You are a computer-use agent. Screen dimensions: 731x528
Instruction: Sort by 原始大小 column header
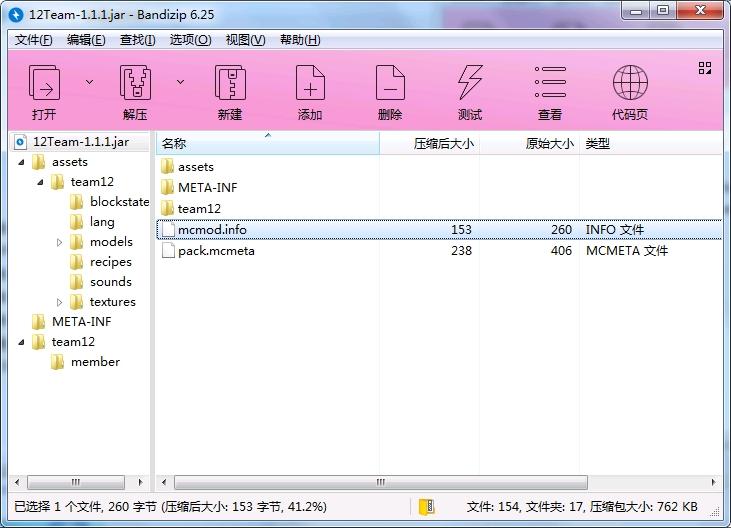tap(530, 143)
